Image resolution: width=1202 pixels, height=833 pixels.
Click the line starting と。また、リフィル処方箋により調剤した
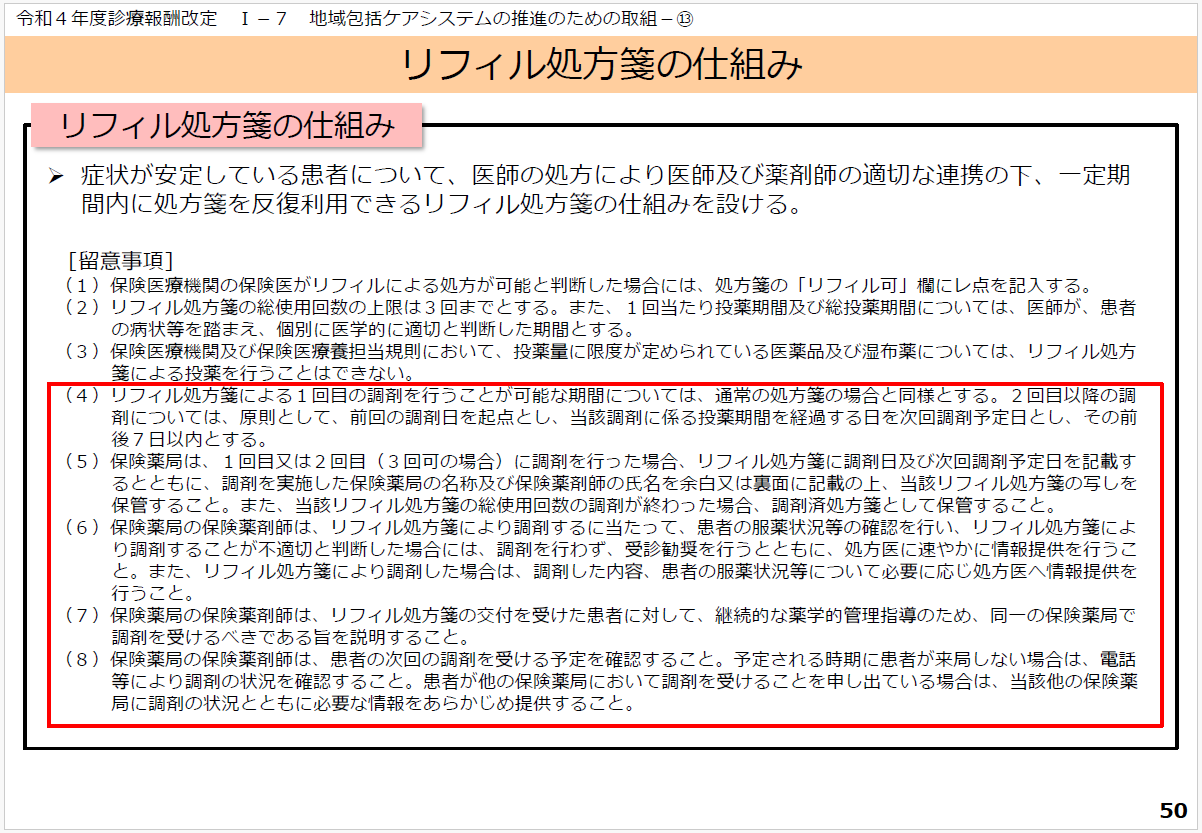(x=623, y=572)
